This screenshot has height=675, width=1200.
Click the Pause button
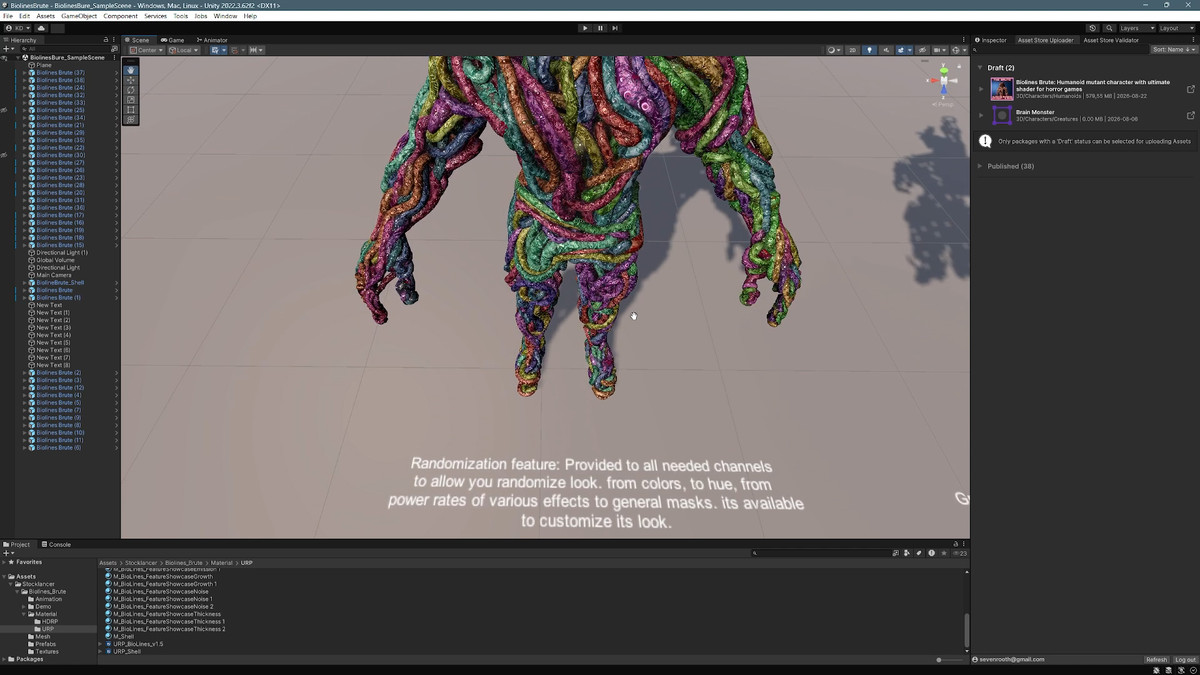pyautogui.click(x=600, y=28)
